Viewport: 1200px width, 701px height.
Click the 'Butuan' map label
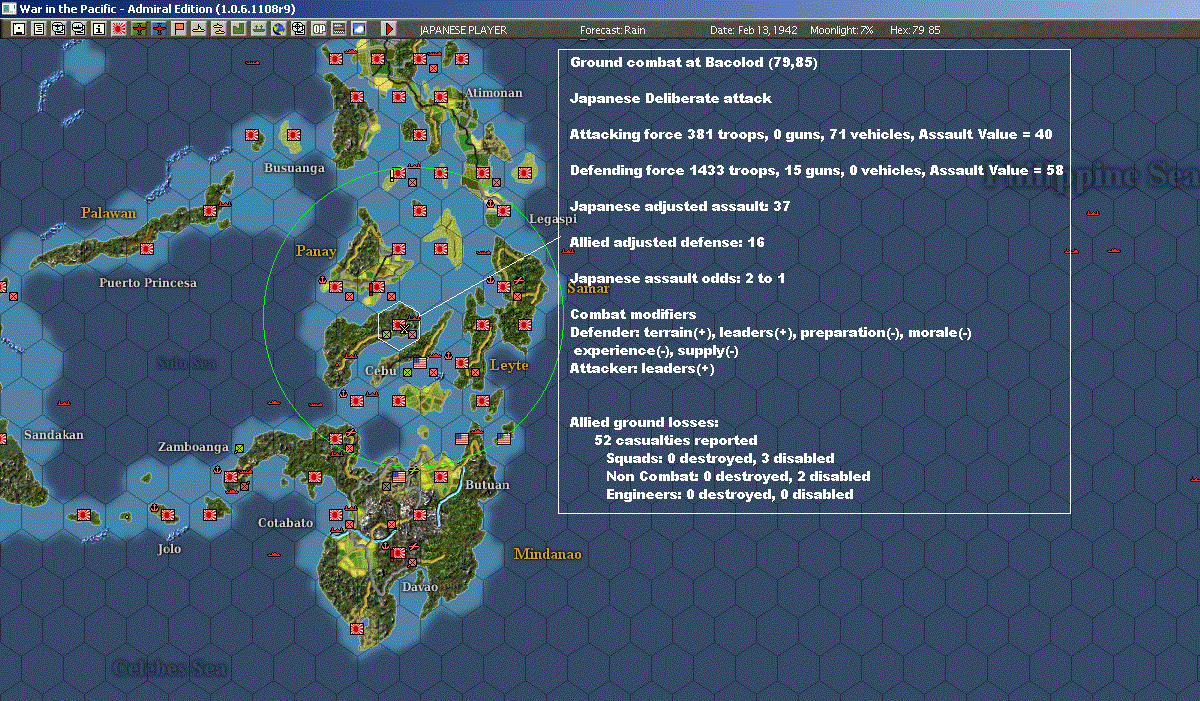tap(487, 485)
